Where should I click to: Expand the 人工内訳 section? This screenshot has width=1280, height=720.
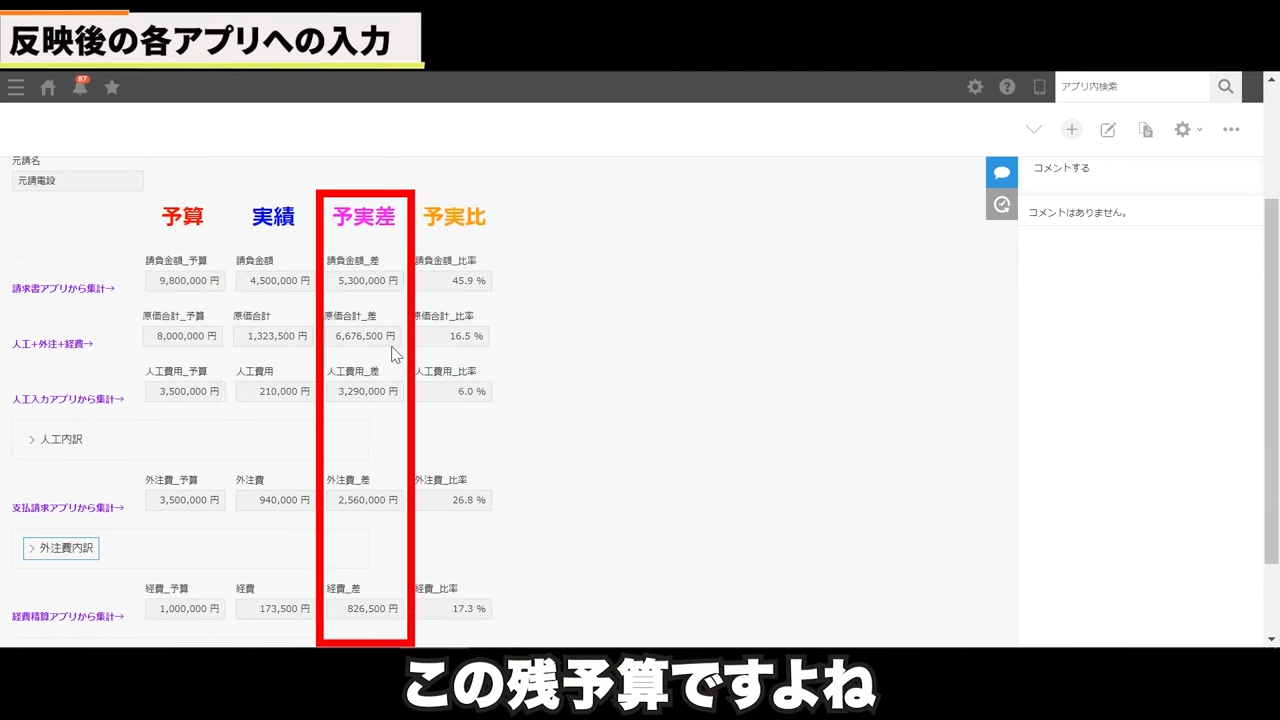60,439
